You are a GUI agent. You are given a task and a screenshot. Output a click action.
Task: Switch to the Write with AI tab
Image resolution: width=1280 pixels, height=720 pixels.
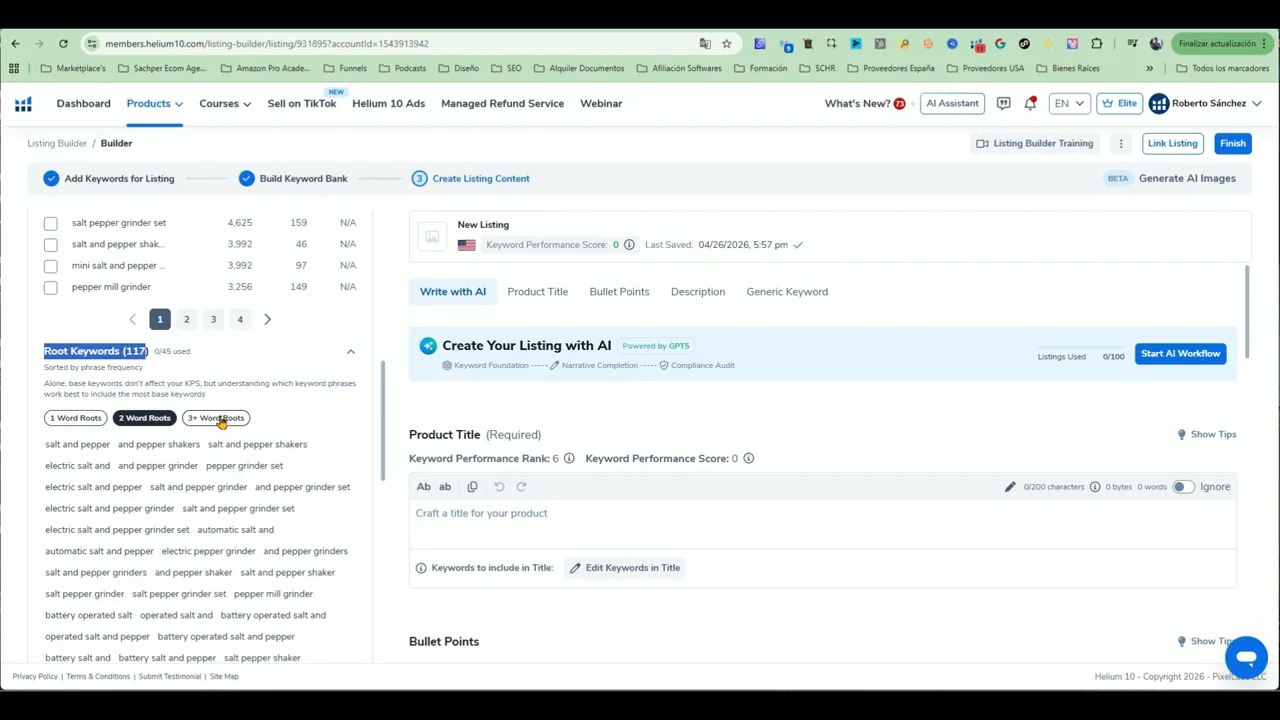click(453, 292)
